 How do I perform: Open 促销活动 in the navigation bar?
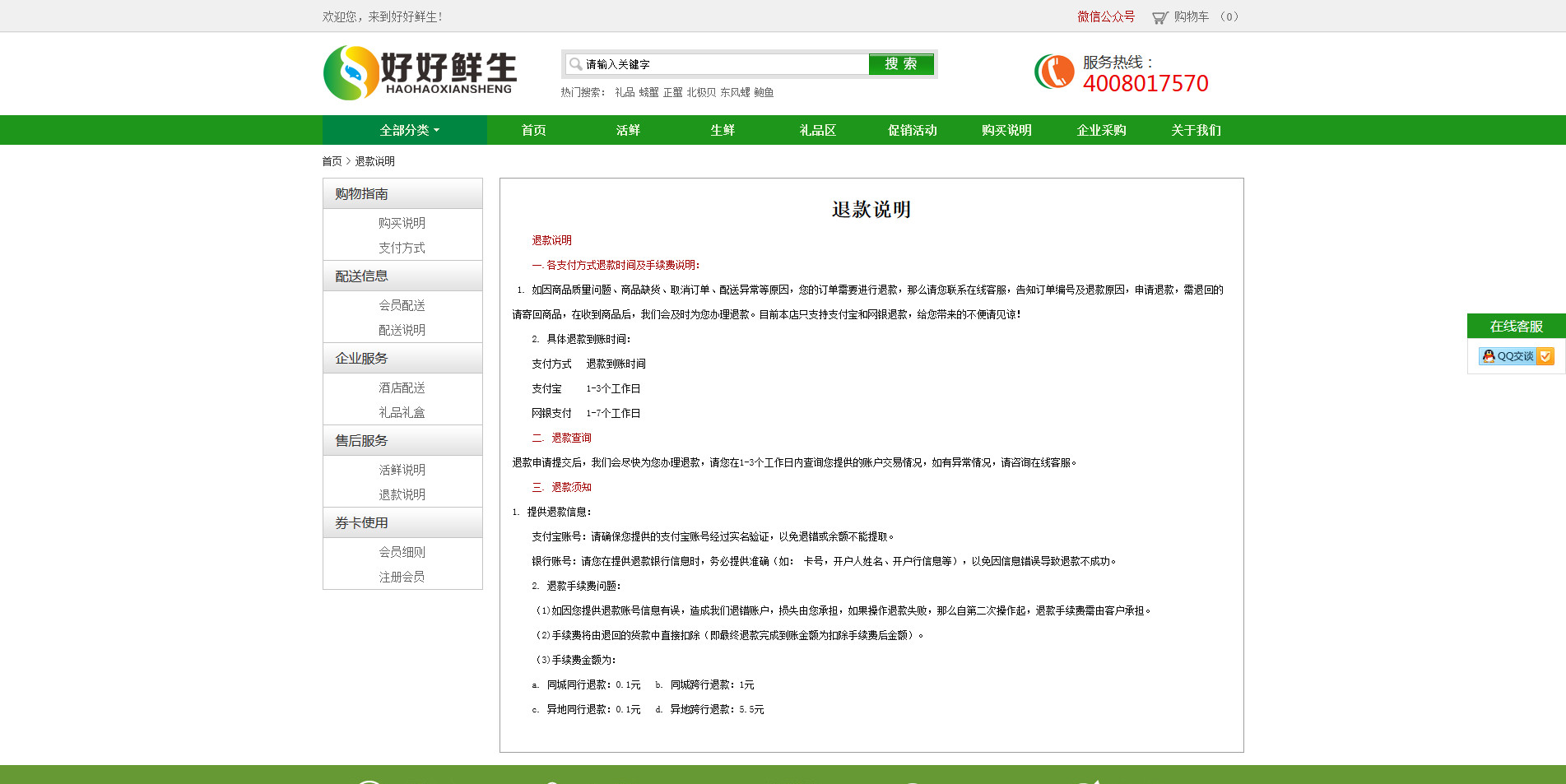[912, 130]
